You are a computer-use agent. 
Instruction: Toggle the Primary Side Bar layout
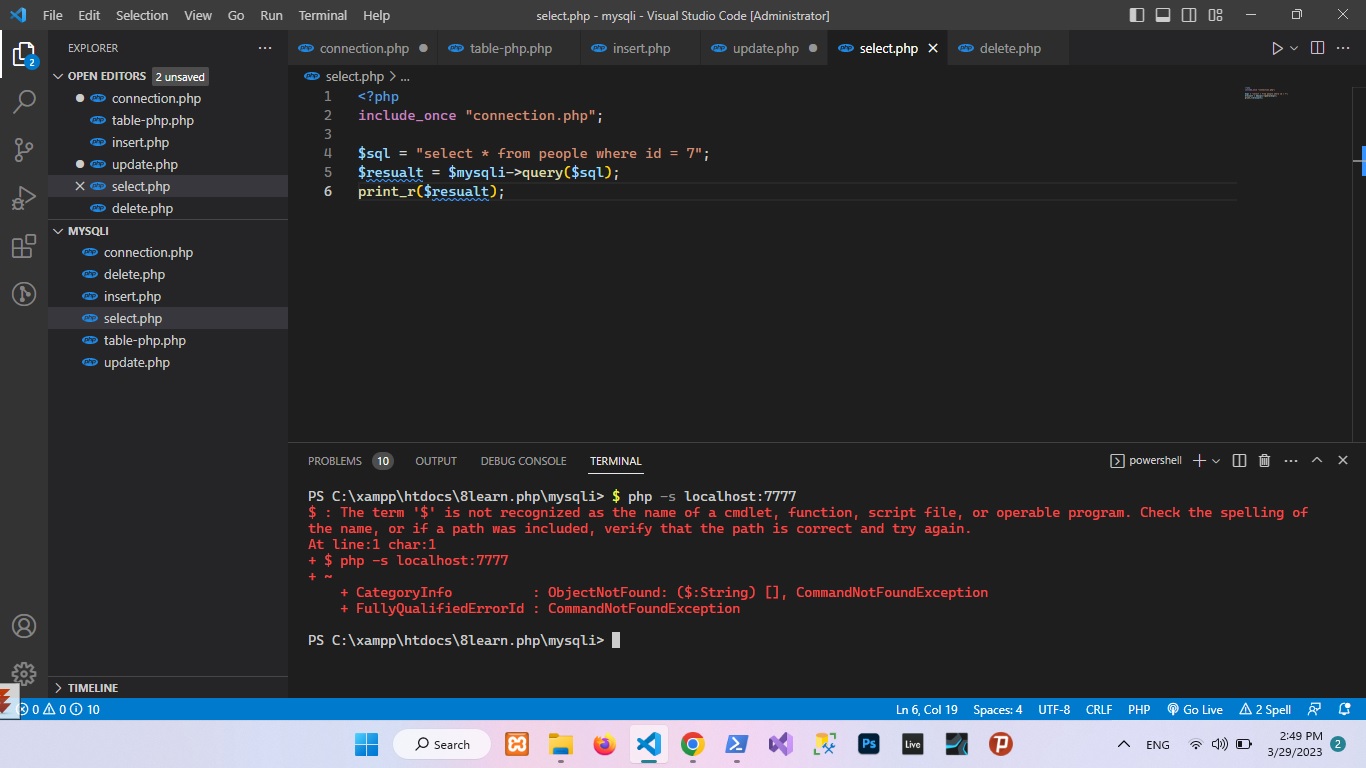1137,15
